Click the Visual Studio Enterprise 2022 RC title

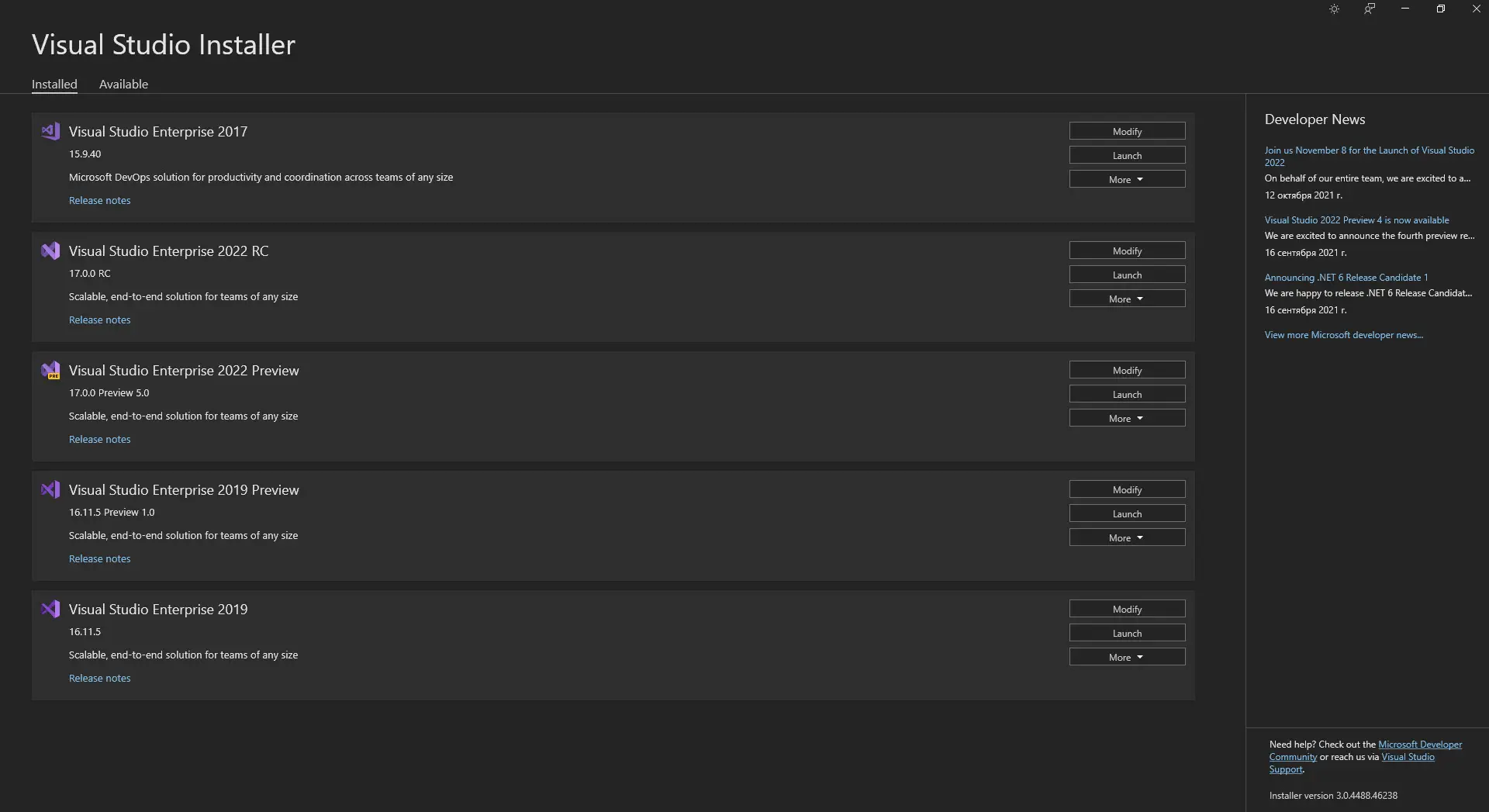point(168,251)
